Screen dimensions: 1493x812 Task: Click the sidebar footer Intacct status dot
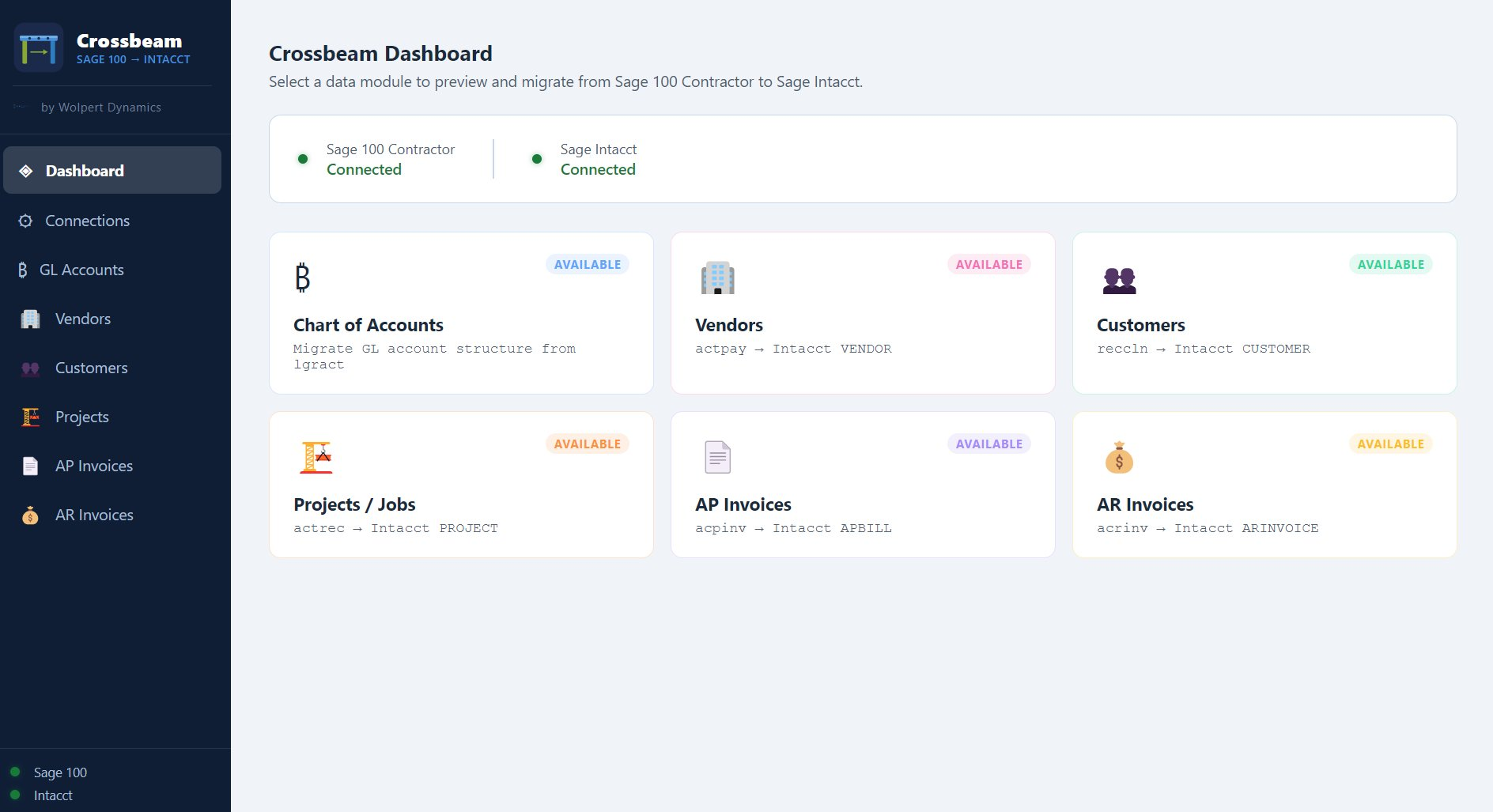point(15,795)
